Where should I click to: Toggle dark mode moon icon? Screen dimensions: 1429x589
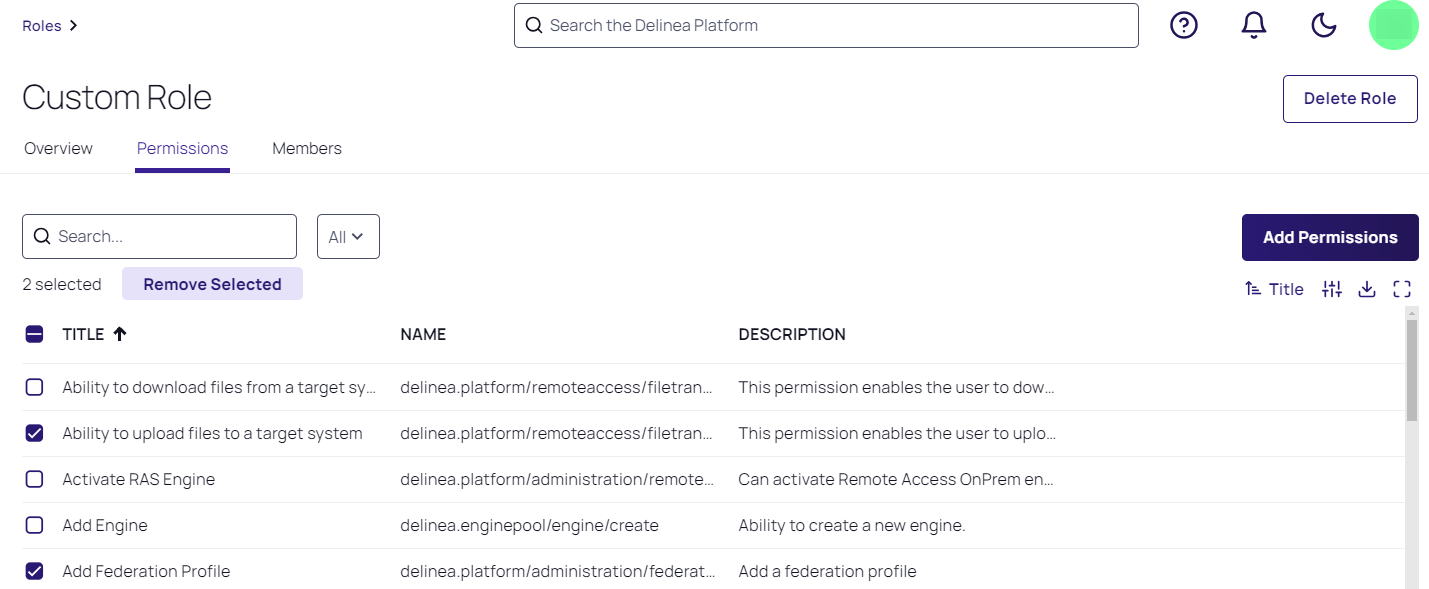pyautogui.click(x=1323, y=26)
